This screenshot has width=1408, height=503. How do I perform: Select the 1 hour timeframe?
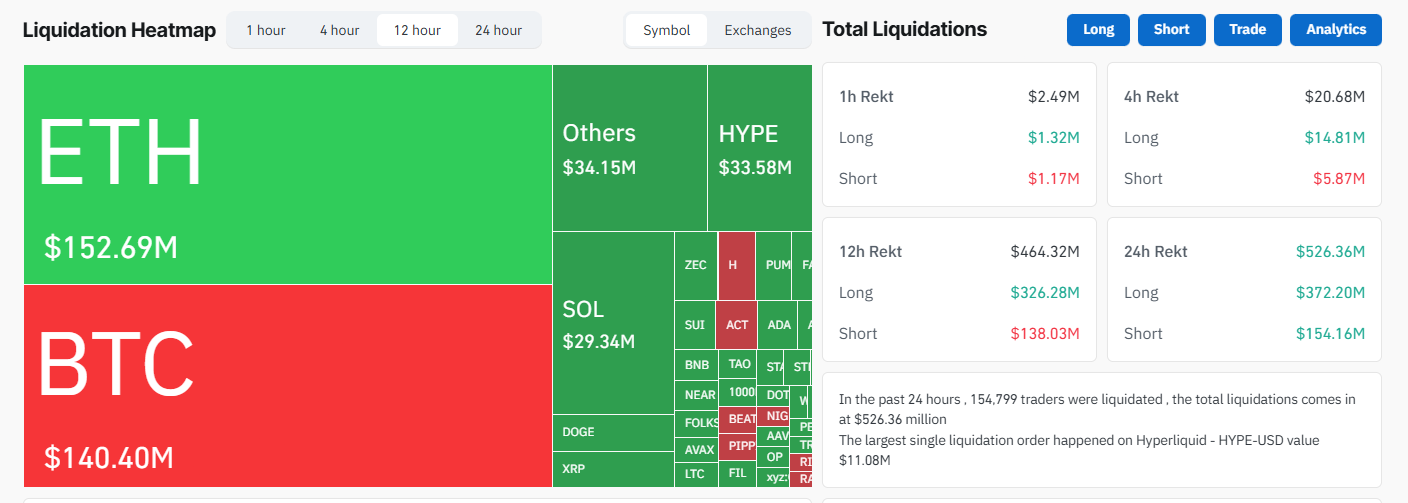coord(266,30)
